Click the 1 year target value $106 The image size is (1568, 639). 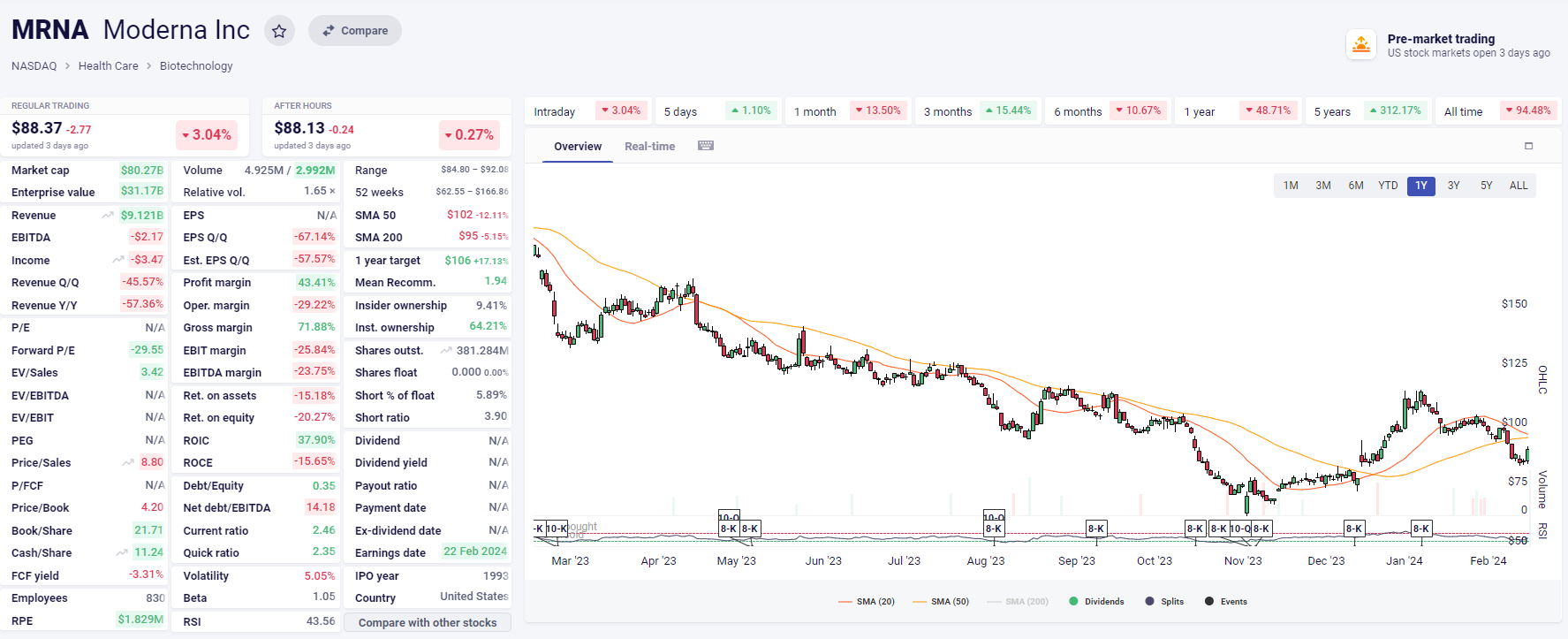458,261
